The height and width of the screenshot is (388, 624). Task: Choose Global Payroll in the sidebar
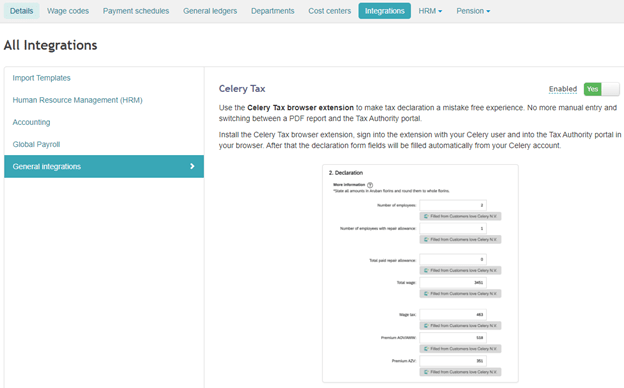[x=36, y=144]
